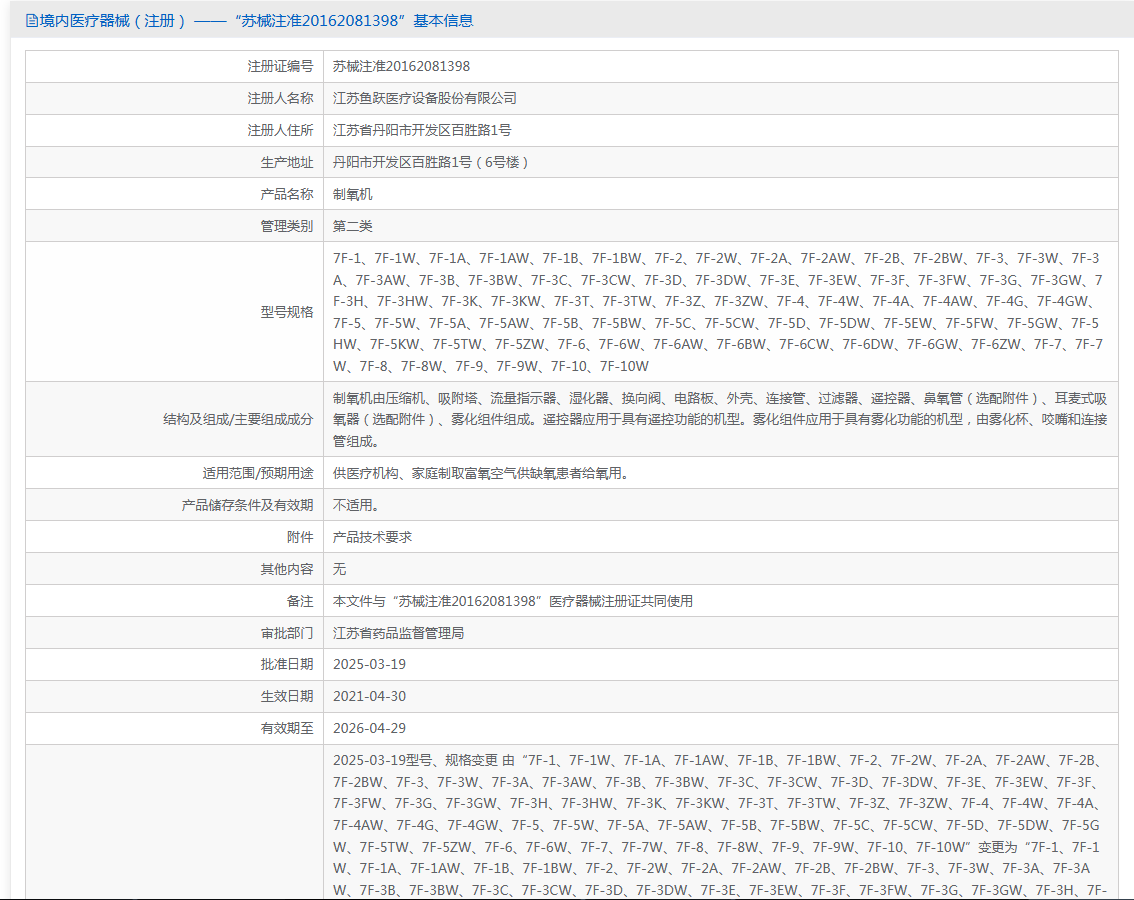This screenshot has width=1134, height=900.
Task: Select 丹阳市开发区百胜路1号（6号楼）value
Action: coord(431,162)
